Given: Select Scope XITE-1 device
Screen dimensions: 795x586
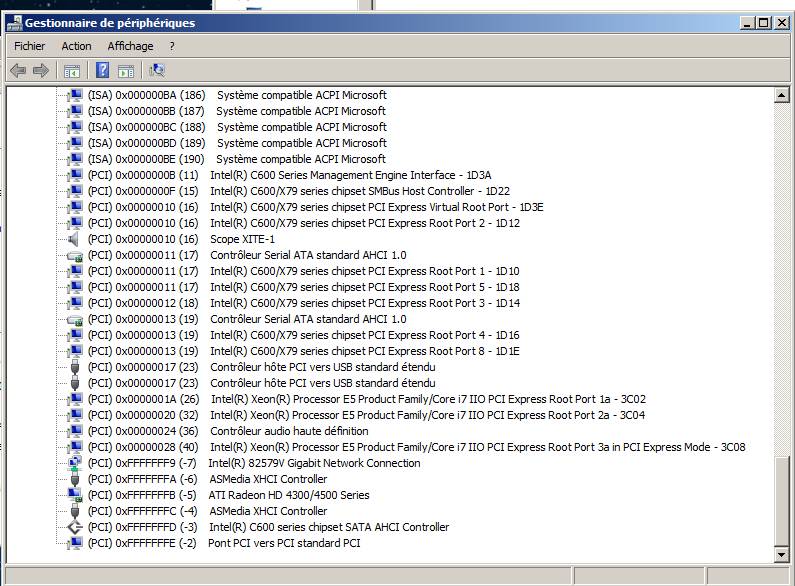Looking at the screenshot, I should point(182,239).
